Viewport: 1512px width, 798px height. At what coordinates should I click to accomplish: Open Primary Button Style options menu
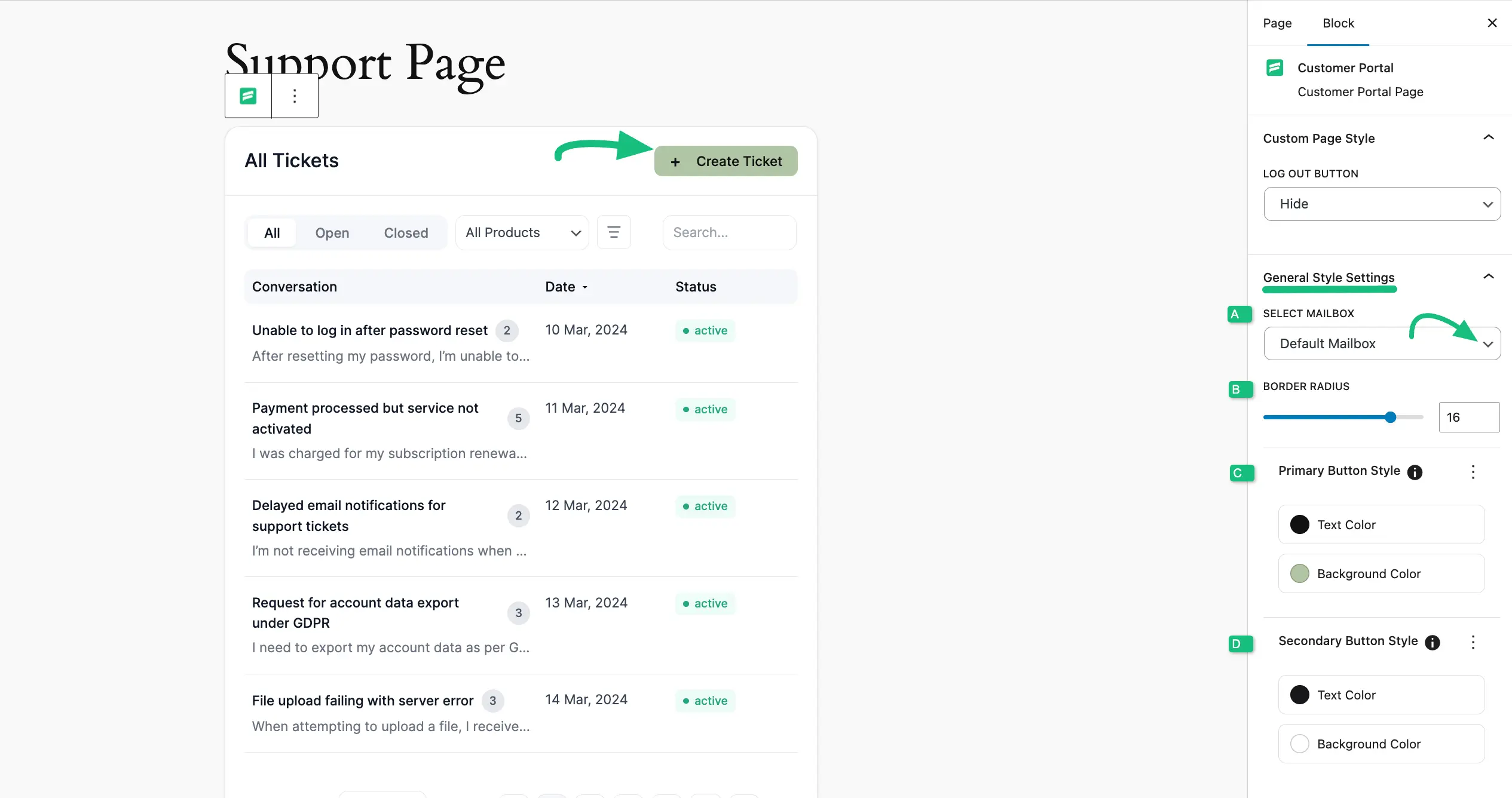tap(1473, 472)
